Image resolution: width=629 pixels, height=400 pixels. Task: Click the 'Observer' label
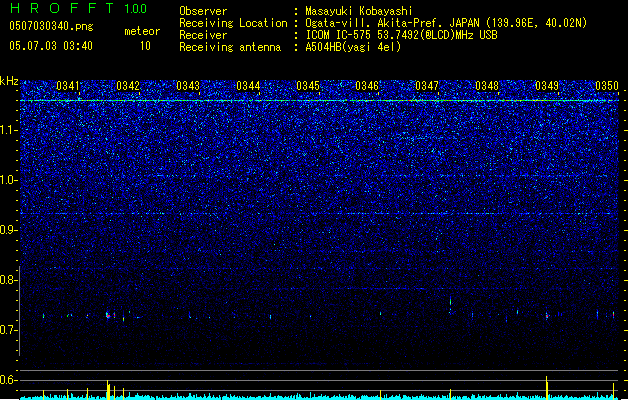pos(203,11)
